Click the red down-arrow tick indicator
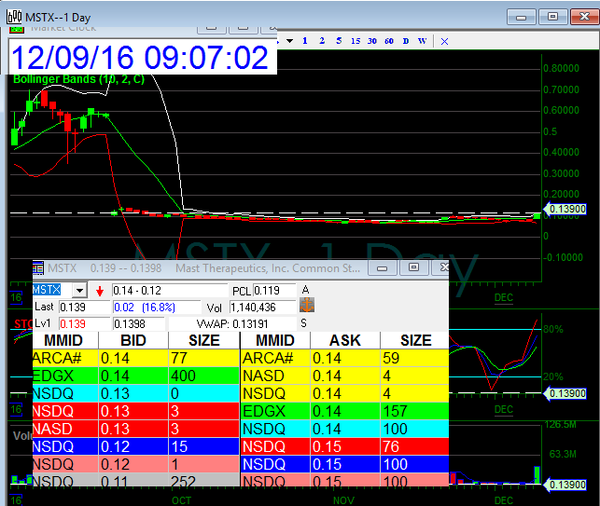 click(x=100, y=290)
